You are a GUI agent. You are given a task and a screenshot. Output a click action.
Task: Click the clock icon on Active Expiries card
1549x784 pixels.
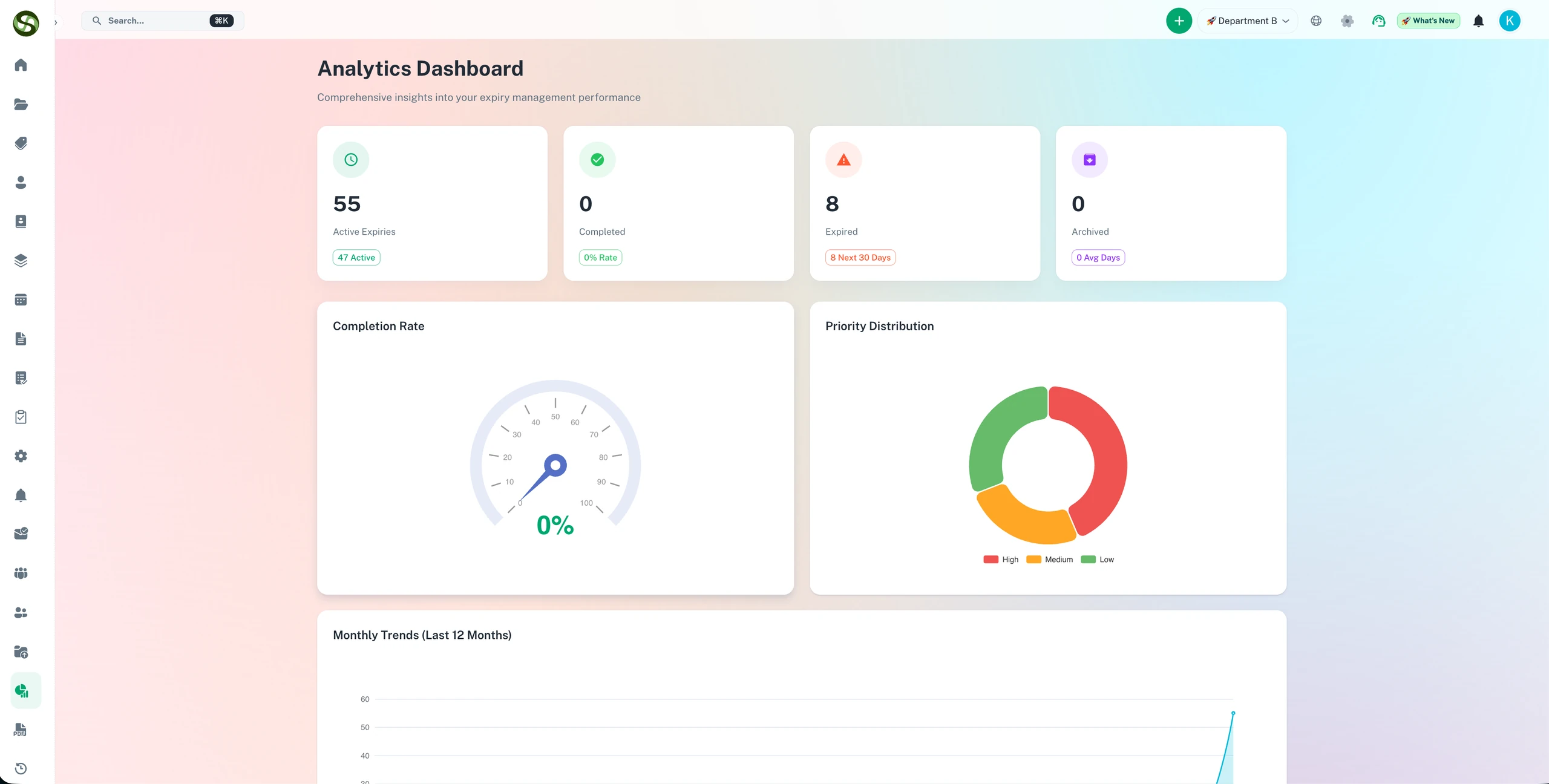click(351, 160)
